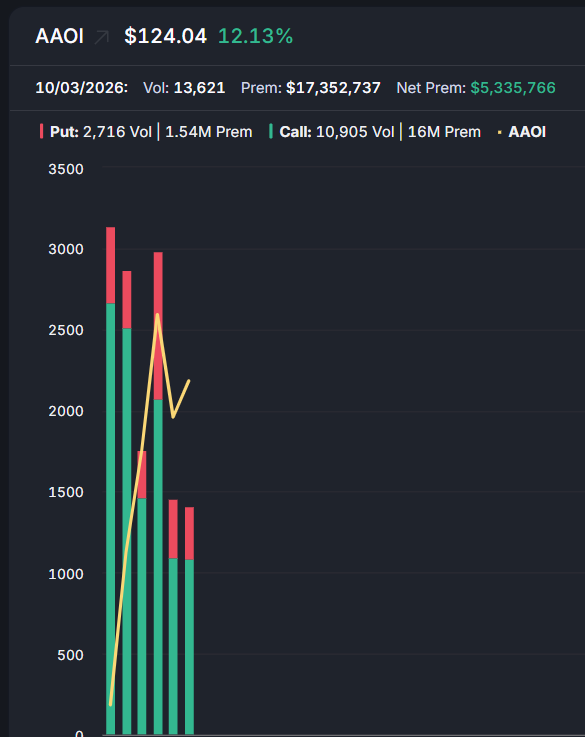This screenshot has height=737, width=585.
Task: Click the Vol: 13,621 value
Action: (184, 88)
